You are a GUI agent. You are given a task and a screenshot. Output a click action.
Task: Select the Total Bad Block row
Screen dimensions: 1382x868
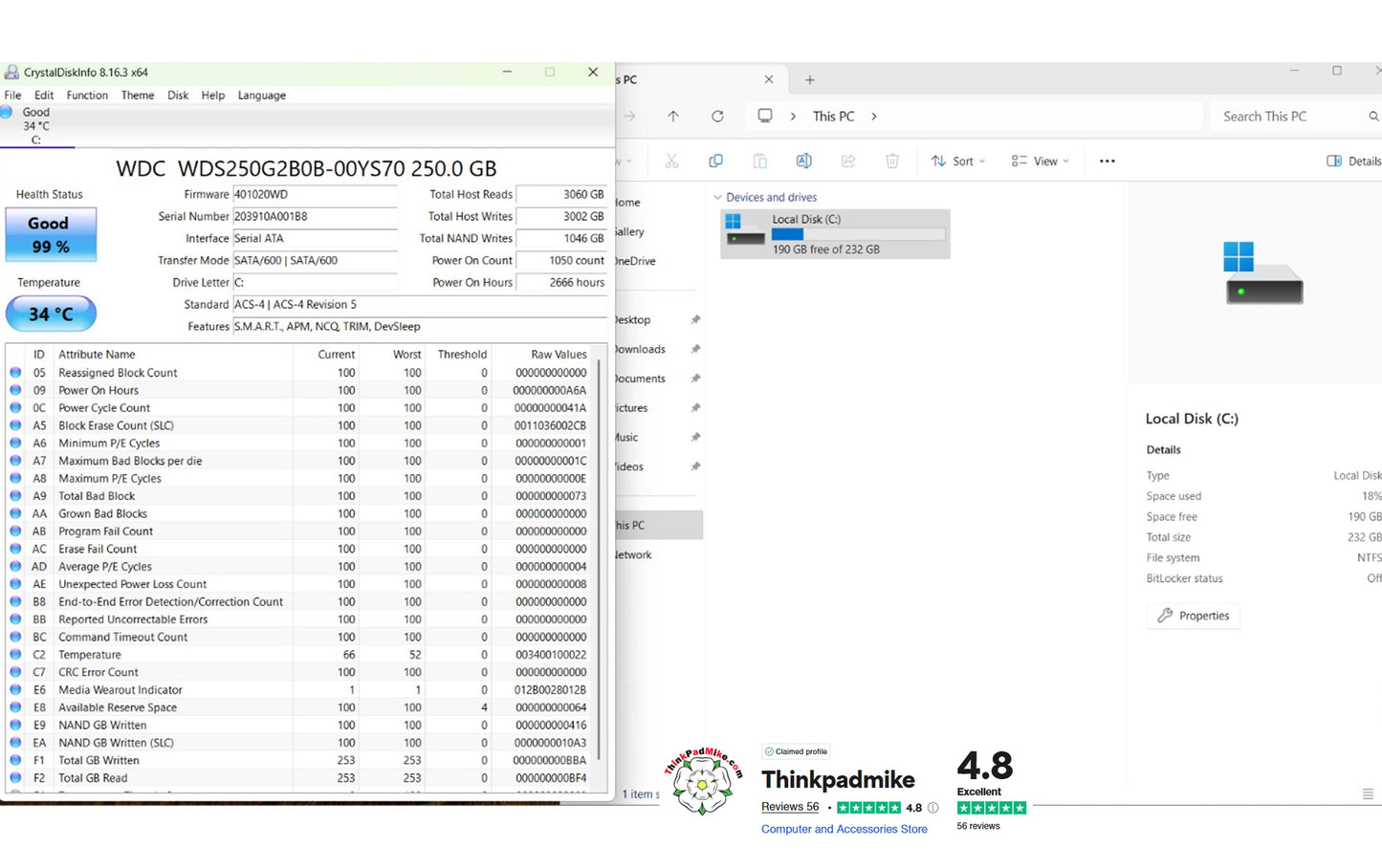[x=300, y=496]
